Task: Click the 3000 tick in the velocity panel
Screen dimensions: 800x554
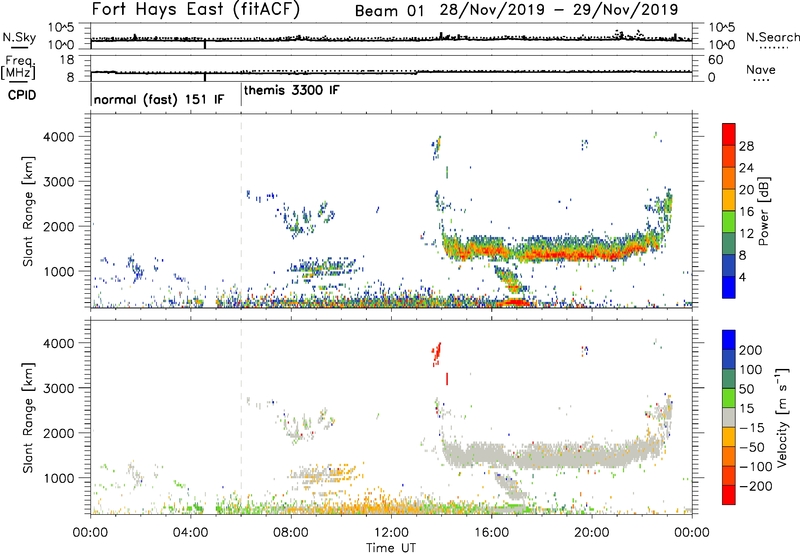Action: (59, 388)
